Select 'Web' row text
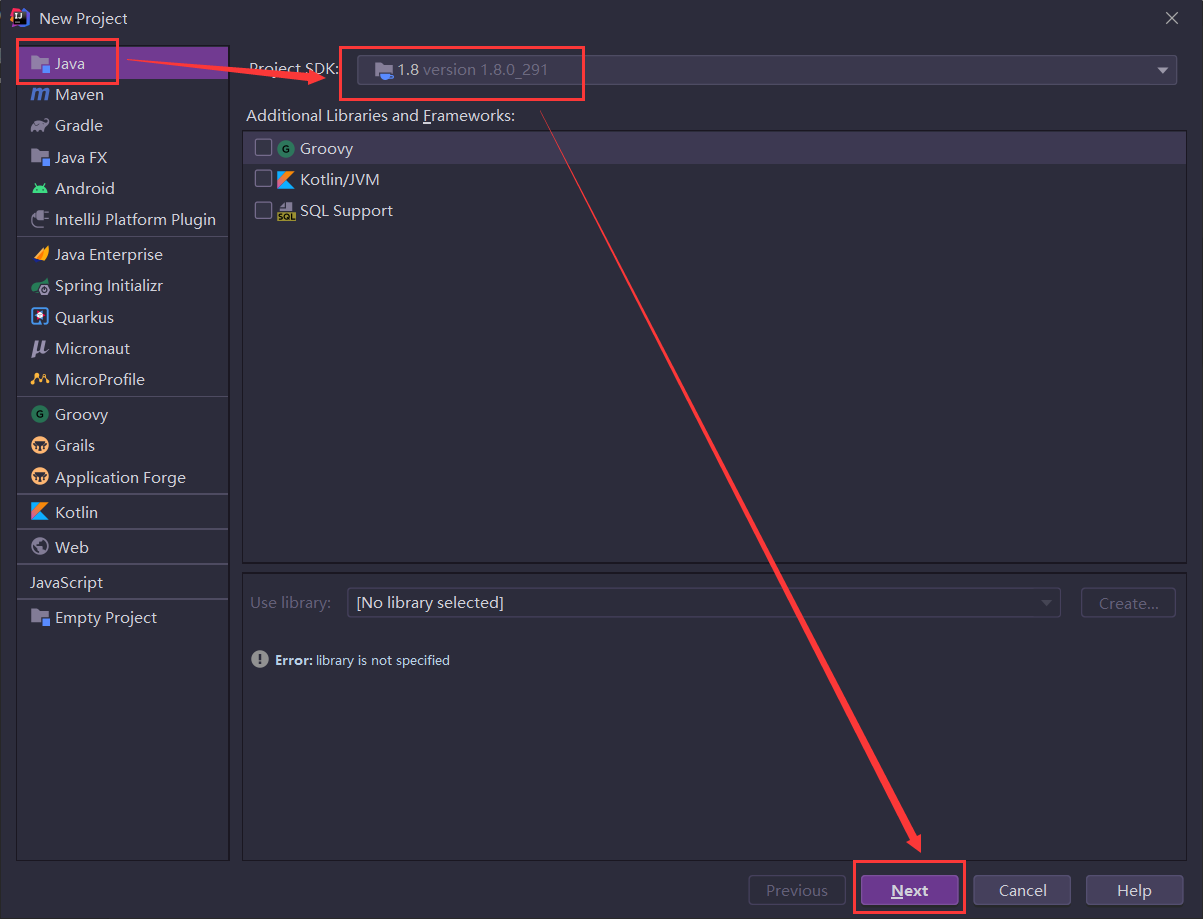 click(72, 547)
